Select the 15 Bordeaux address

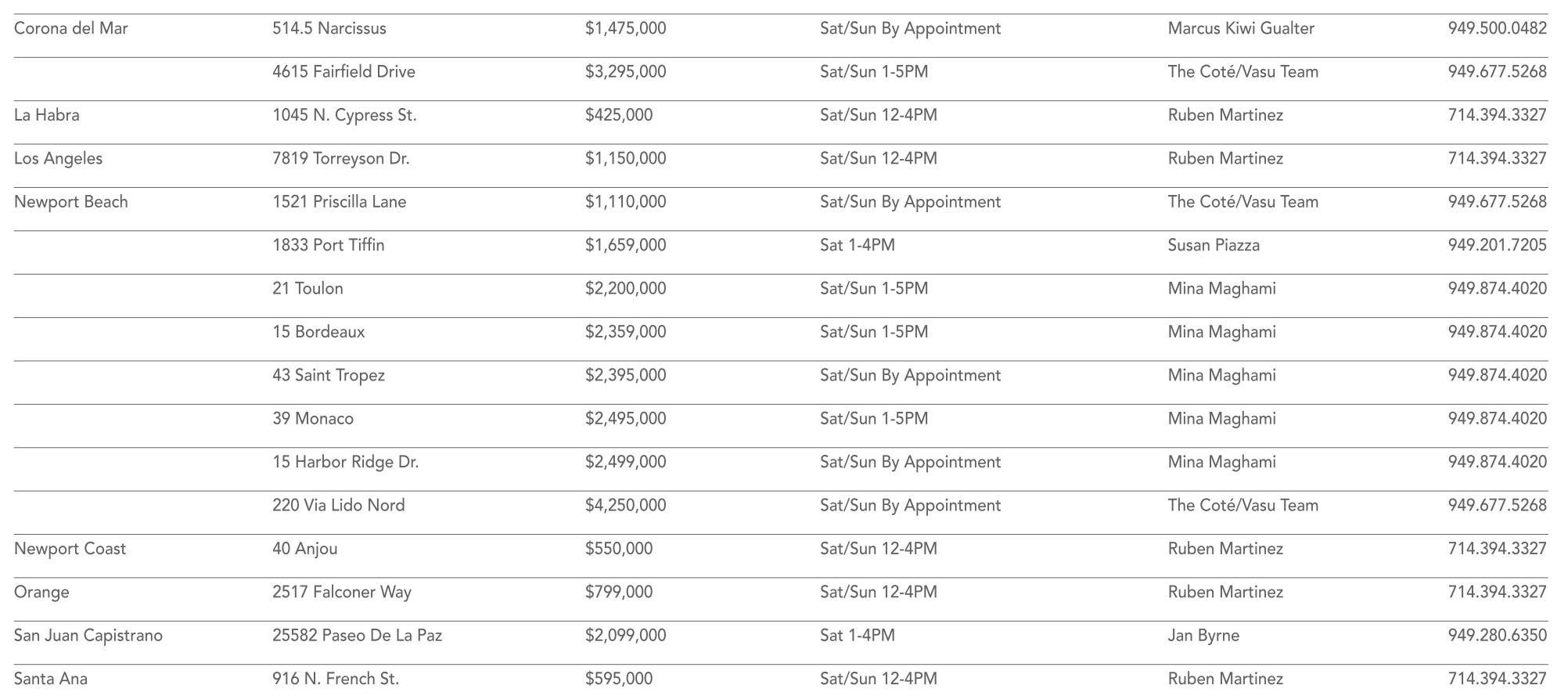click(318, 332)
